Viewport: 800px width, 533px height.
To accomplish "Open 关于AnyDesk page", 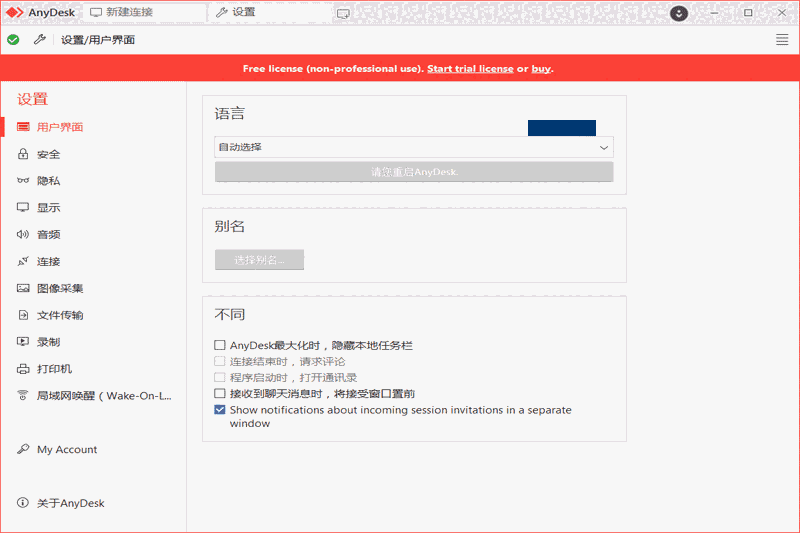I will pos(70,503).
